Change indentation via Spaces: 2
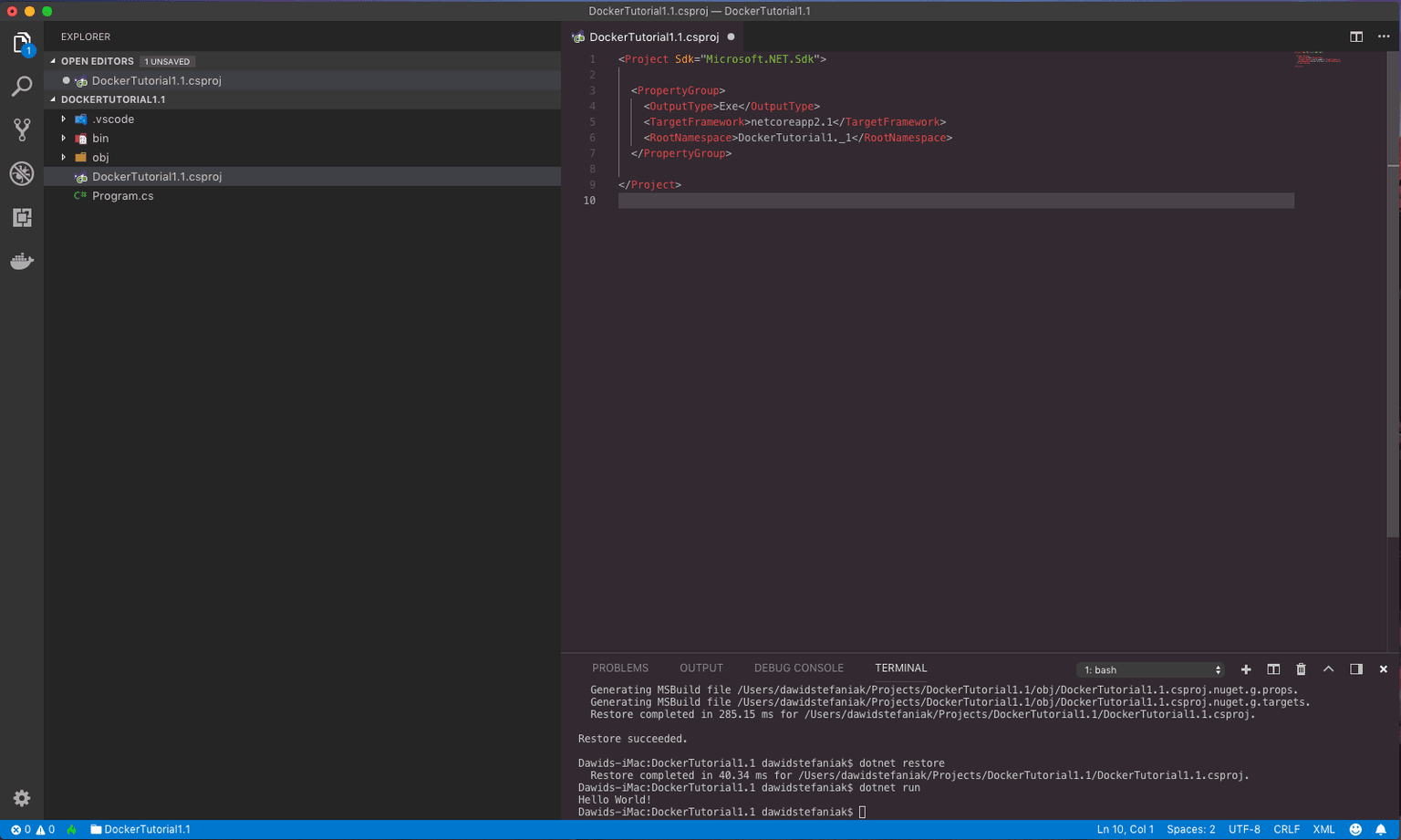Viewport: 1401px width, 840px height. tap(1191, 830)
